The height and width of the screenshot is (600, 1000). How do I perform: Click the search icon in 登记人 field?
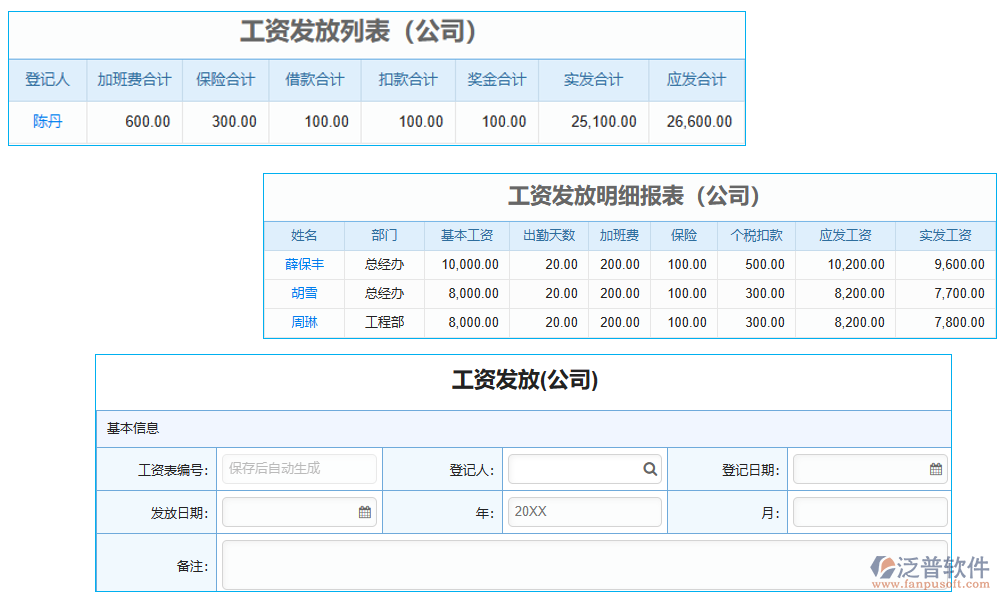click(650, 469)
